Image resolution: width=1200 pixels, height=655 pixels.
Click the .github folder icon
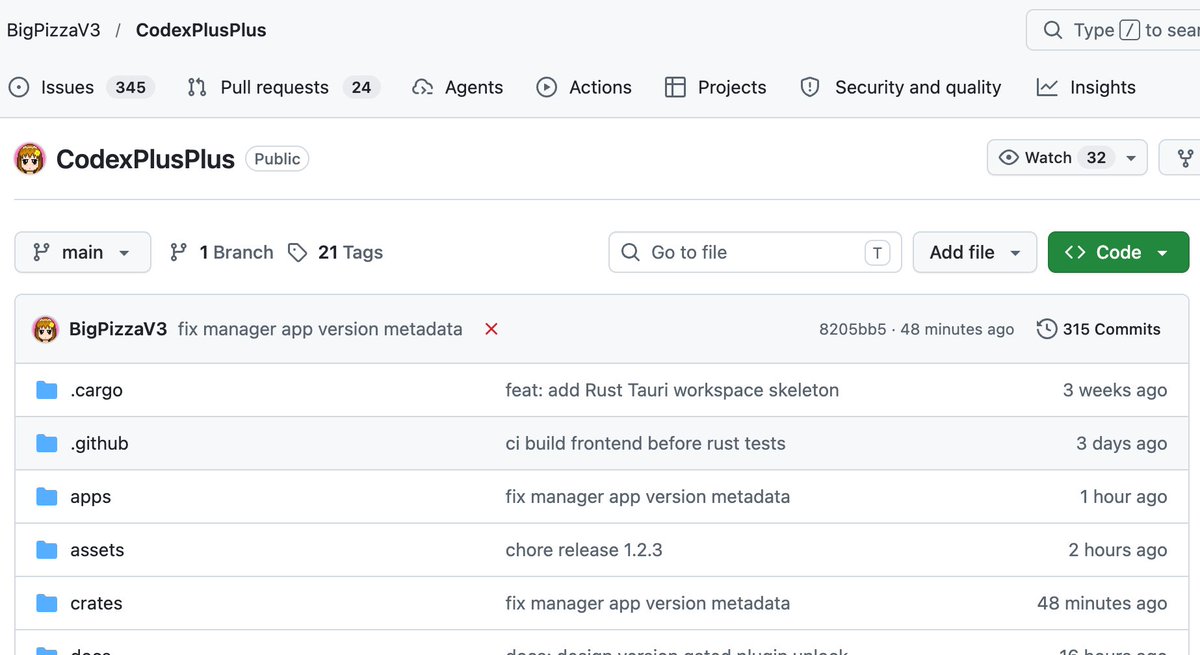(x=46, y=443)
